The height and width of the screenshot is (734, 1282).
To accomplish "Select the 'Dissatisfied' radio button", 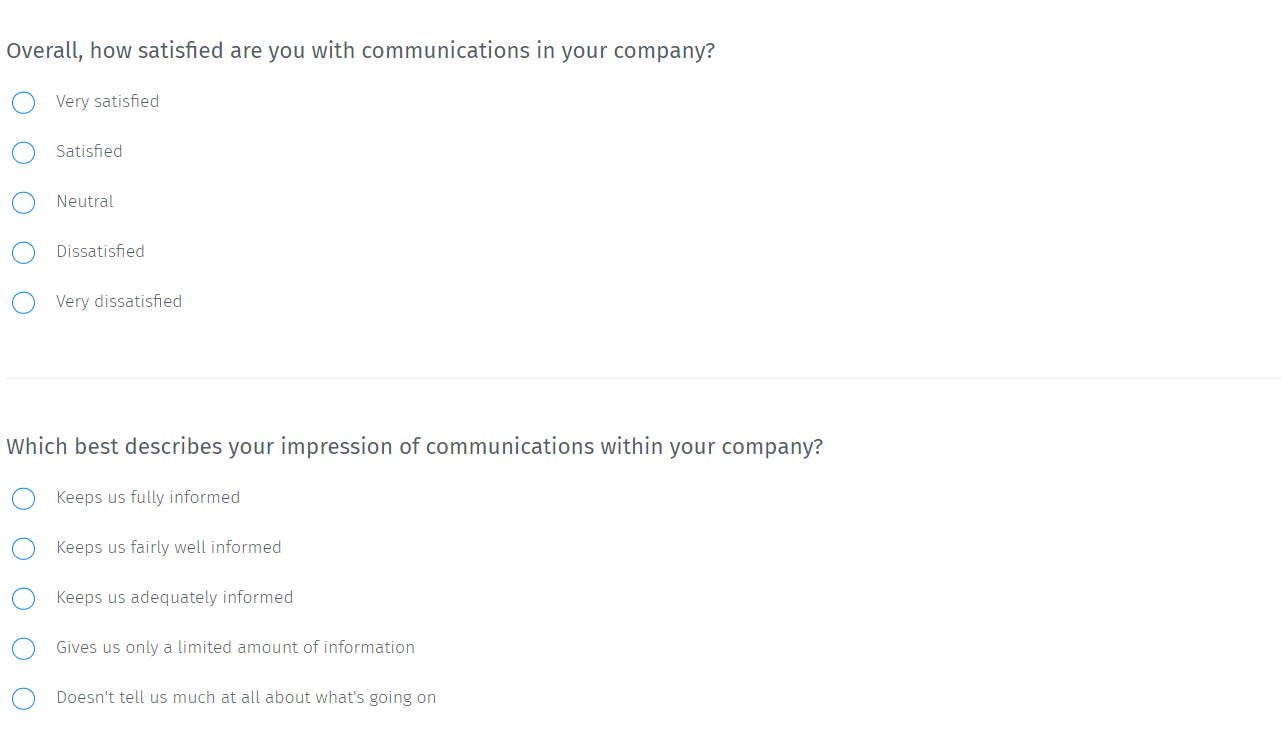I will [23, 252].
